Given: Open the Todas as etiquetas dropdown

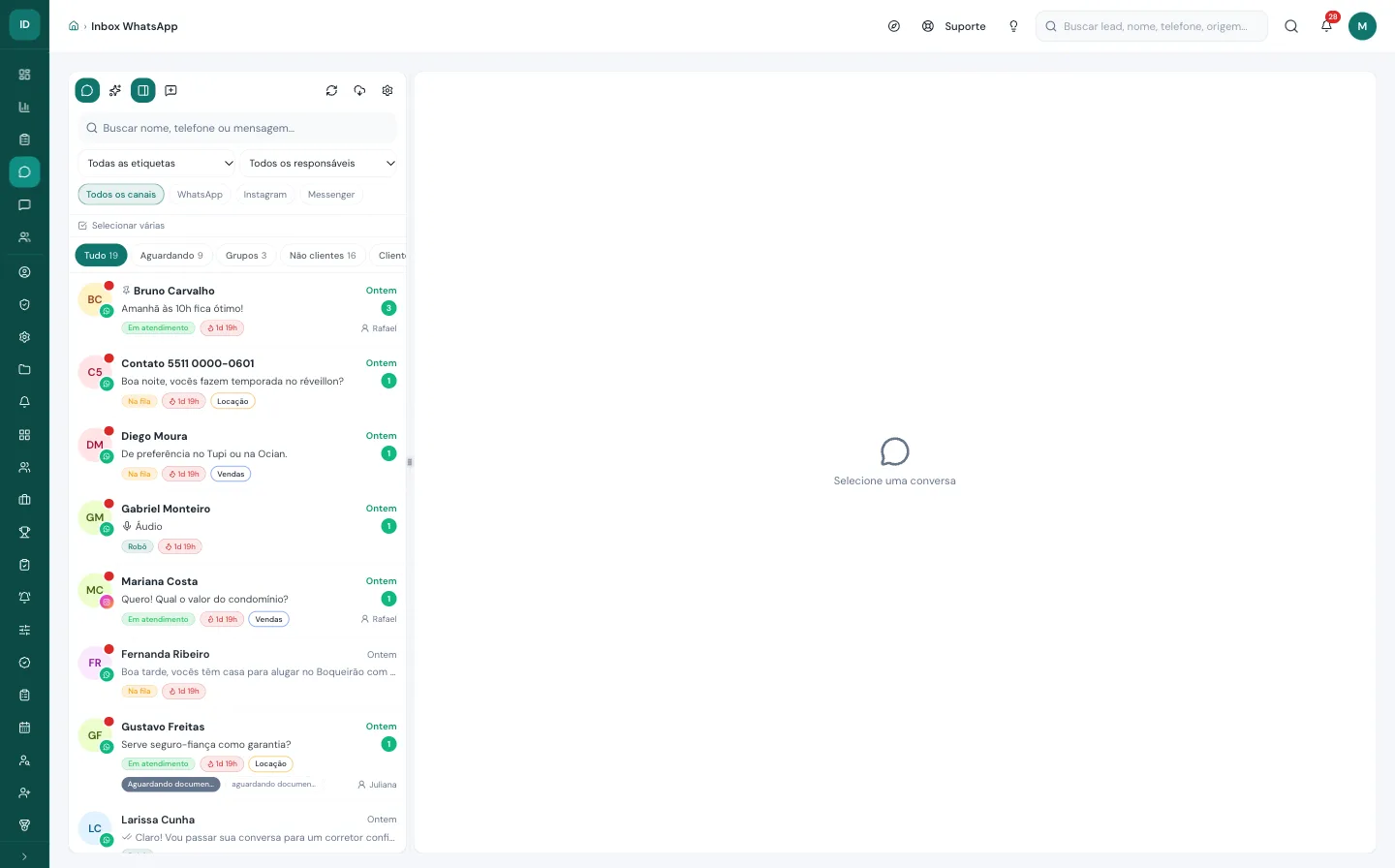Looking at the screenshot, I should [x=159, y=163].
